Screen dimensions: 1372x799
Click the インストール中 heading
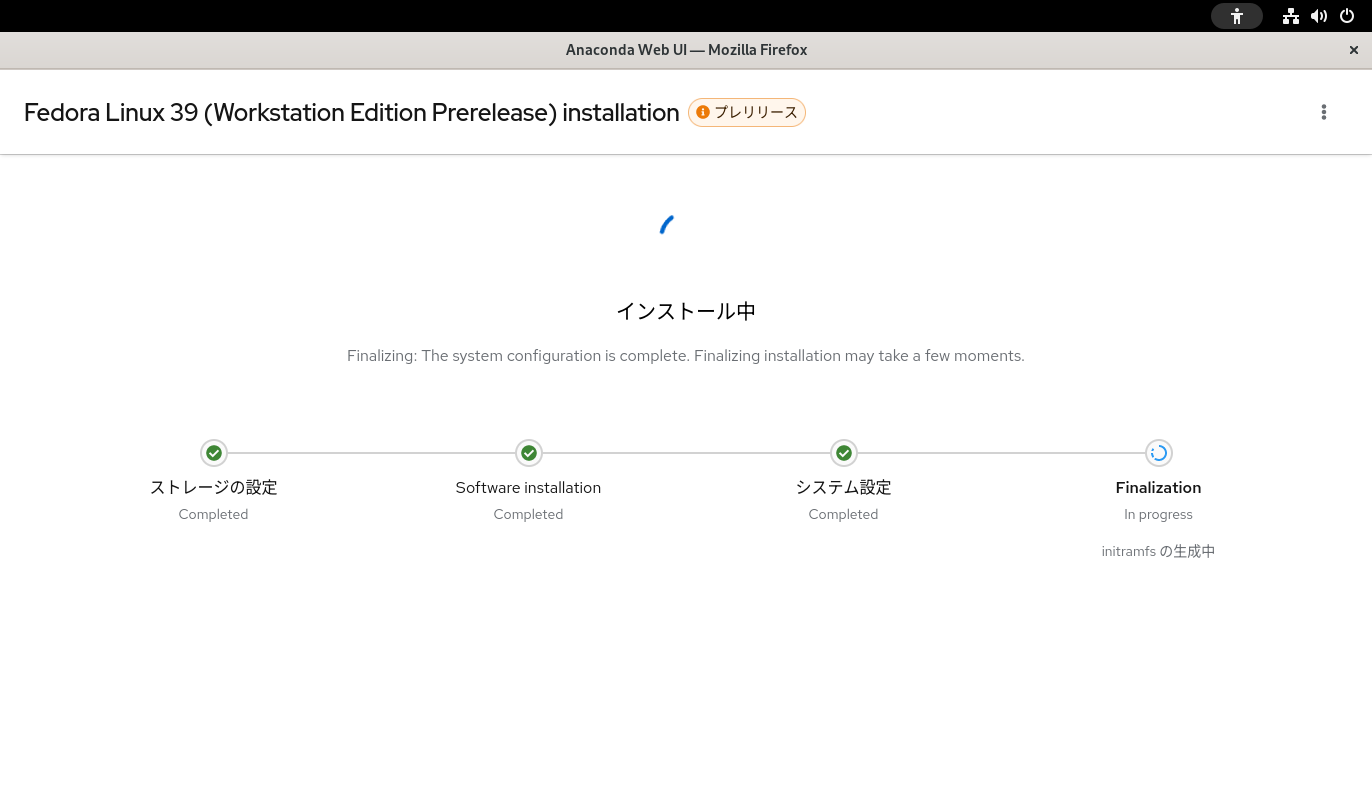pos(686,311)
